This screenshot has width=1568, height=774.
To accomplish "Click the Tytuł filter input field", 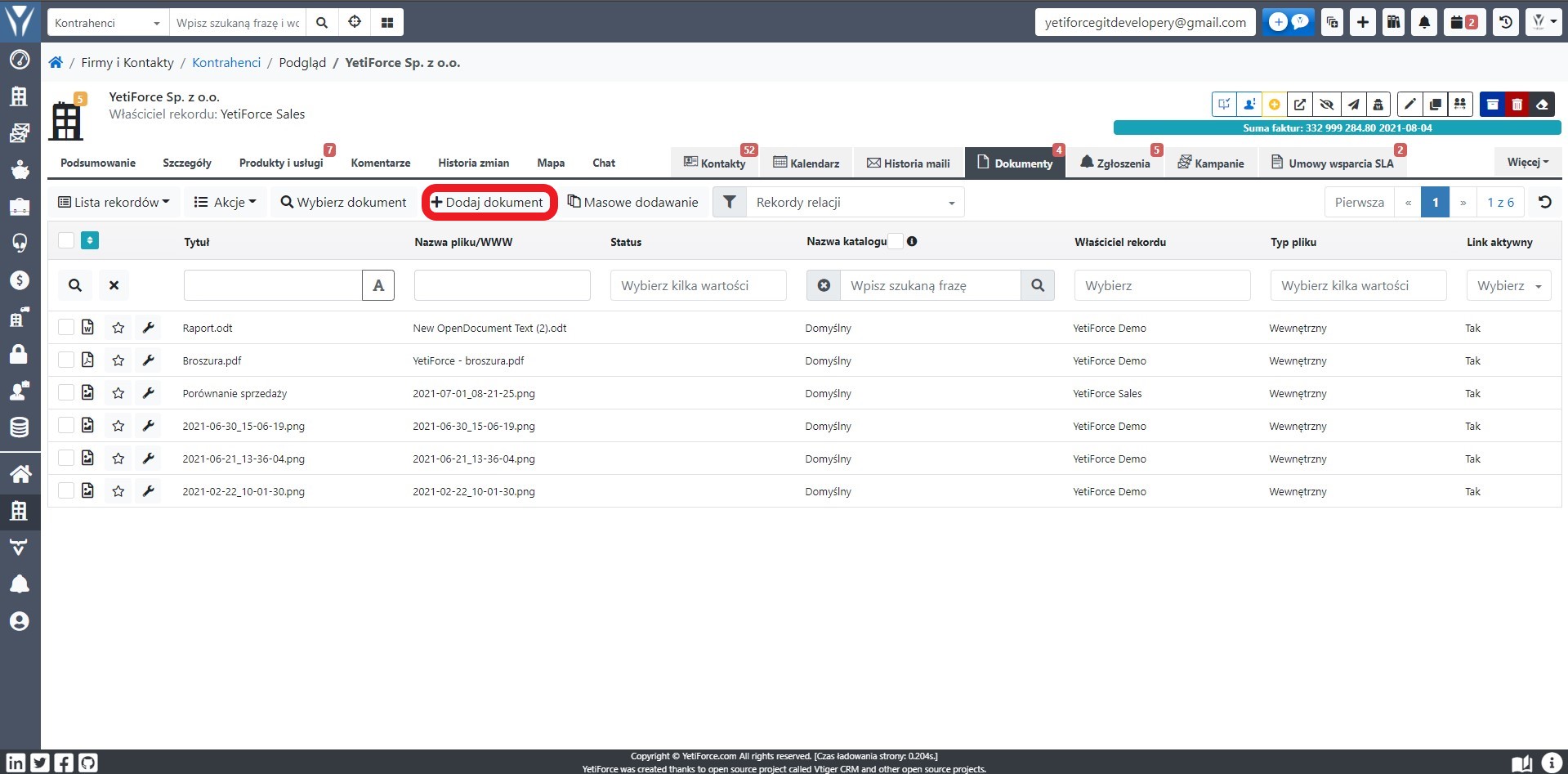I will 273,285.
